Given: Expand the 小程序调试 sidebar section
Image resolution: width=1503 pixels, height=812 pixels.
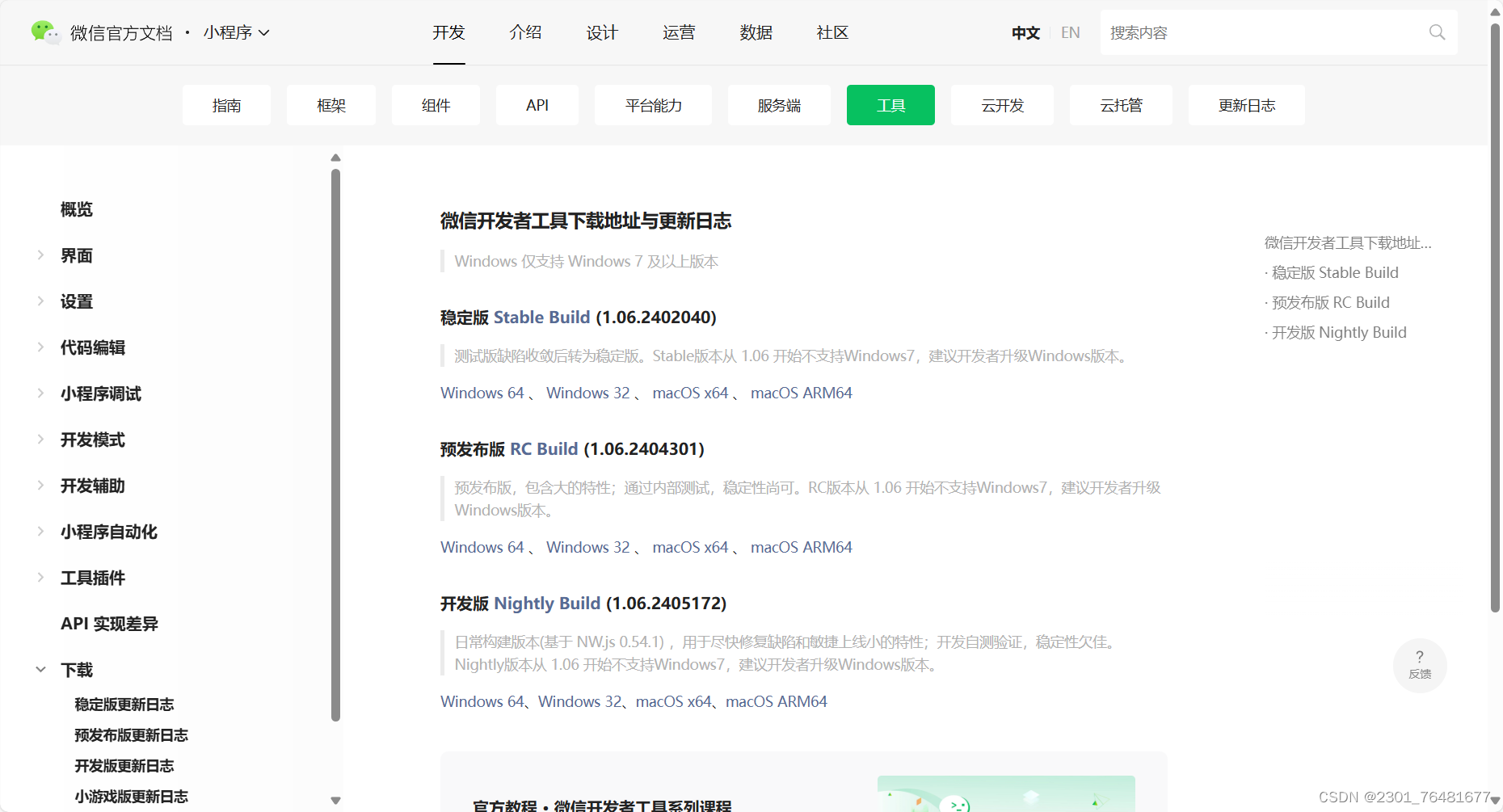Looking at the screenshot, I should click(40, 393).
